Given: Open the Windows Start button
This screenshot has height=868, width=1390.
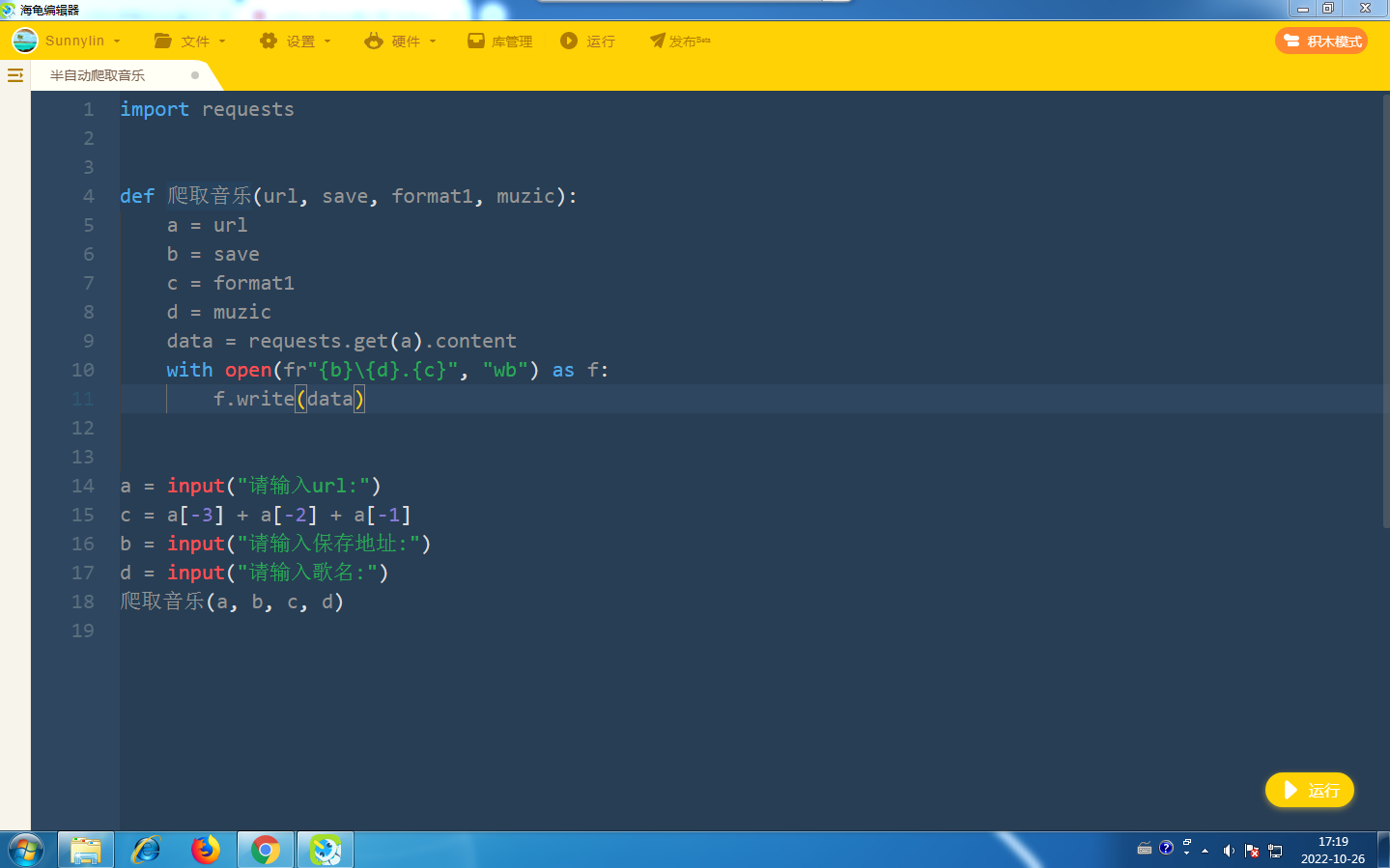Looking at the screenshot, I should click(26, 850).
